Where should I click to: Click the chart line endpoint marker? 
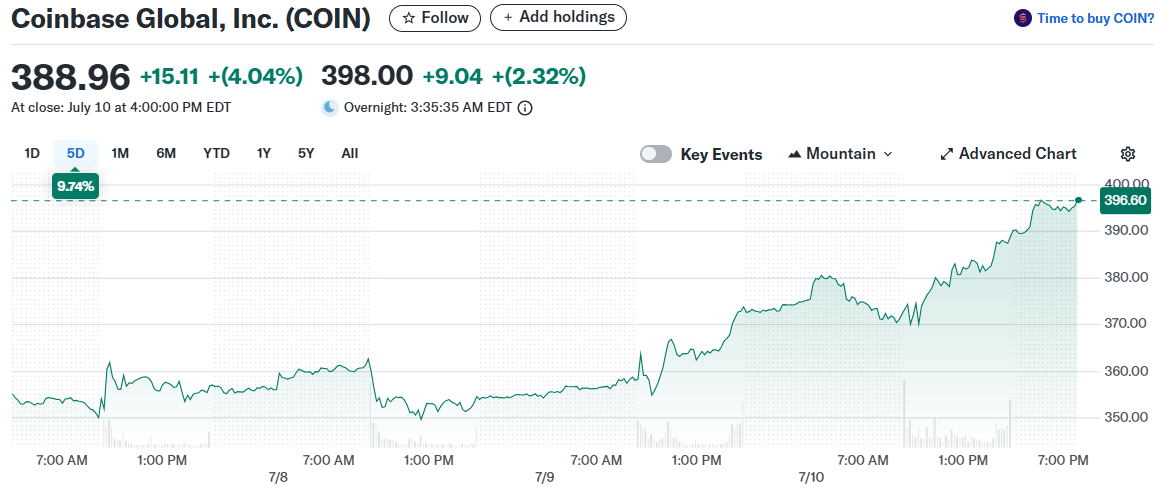click(x=1078, y=200)
